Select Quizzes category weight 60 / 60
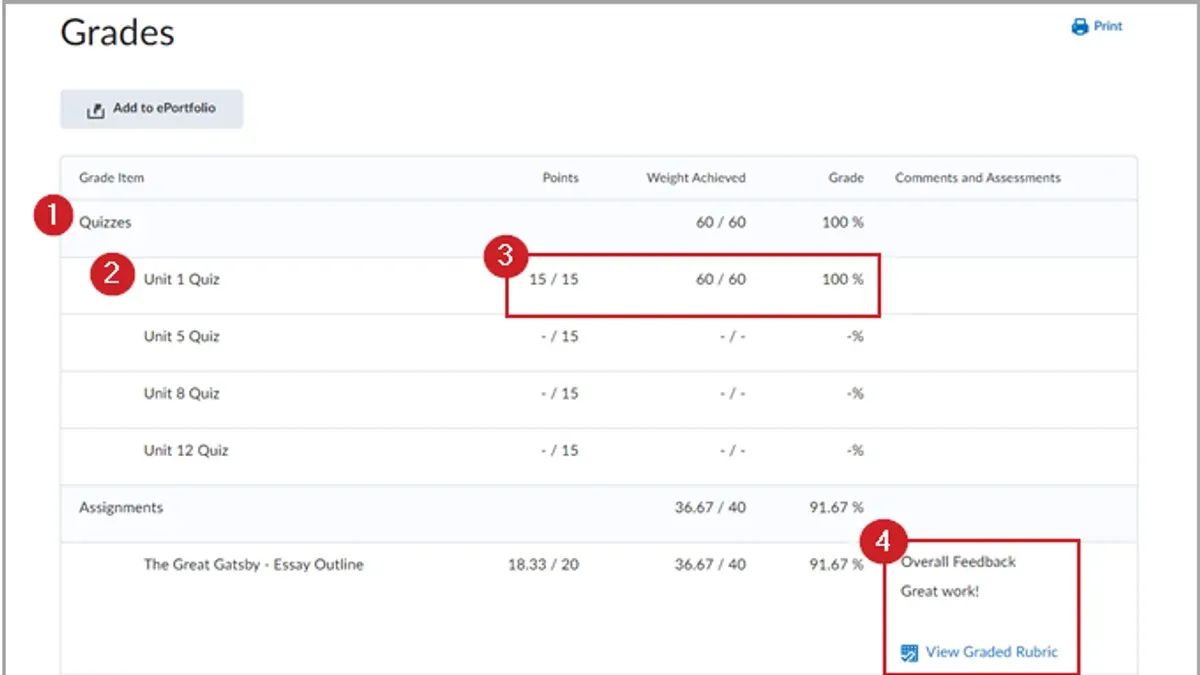 pyautogui.click(x=721, y=223)
